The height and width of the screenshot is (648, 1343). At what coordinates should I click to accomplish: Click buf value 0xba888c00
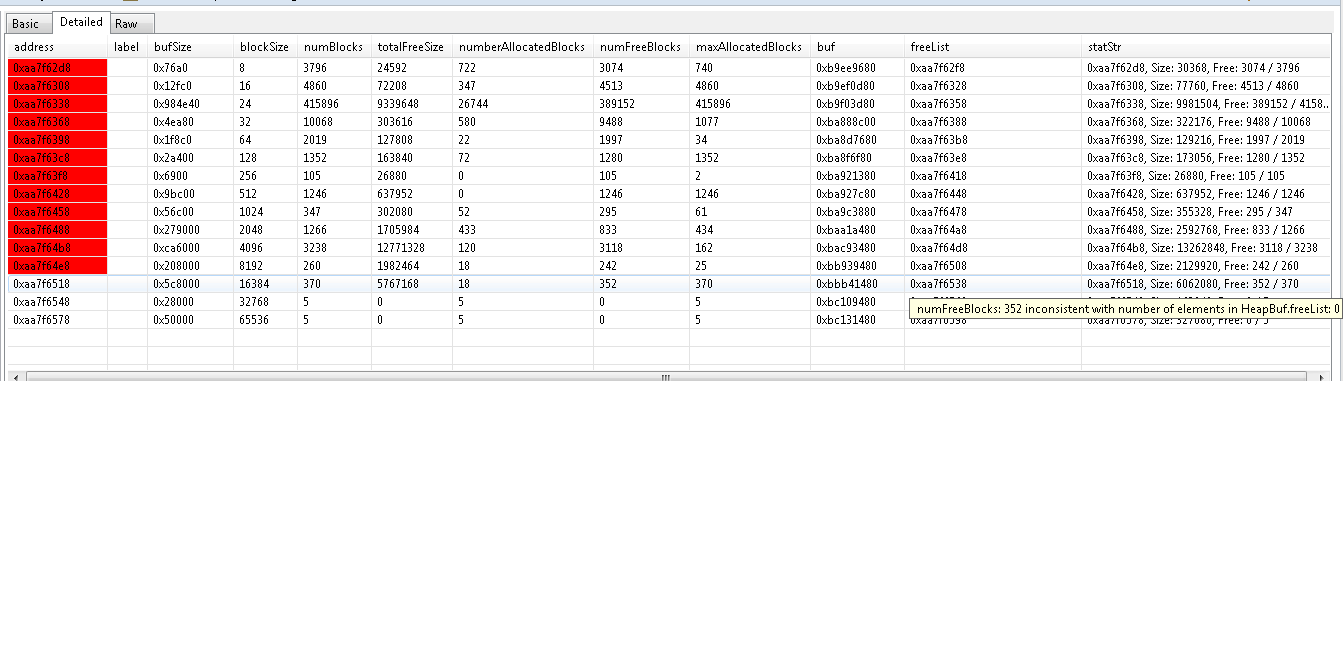click(846, 122)
